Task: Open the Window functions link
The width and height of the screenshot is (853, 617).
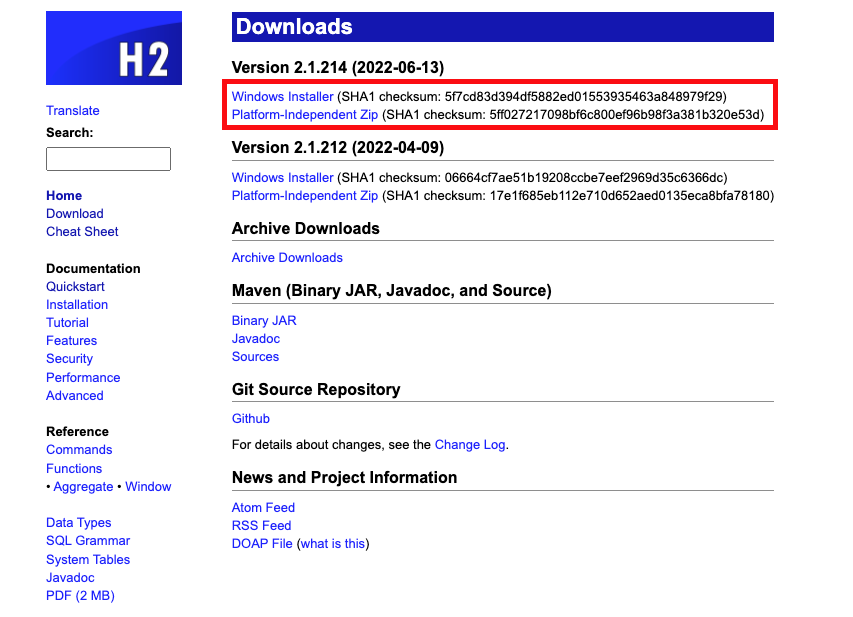Action: click(x=148, y=486)
